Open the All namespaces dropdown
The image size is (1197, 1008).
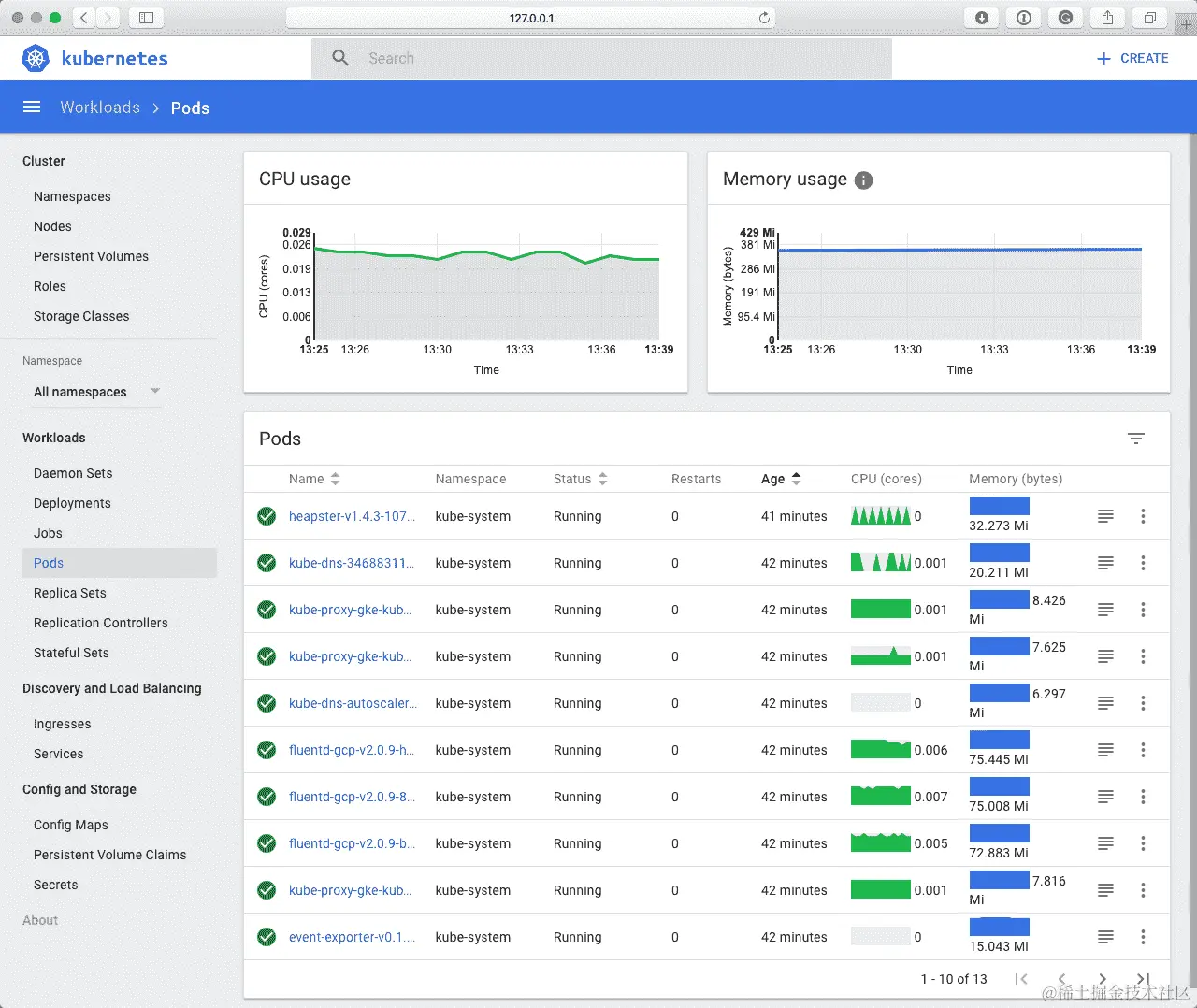pos(96,392)
